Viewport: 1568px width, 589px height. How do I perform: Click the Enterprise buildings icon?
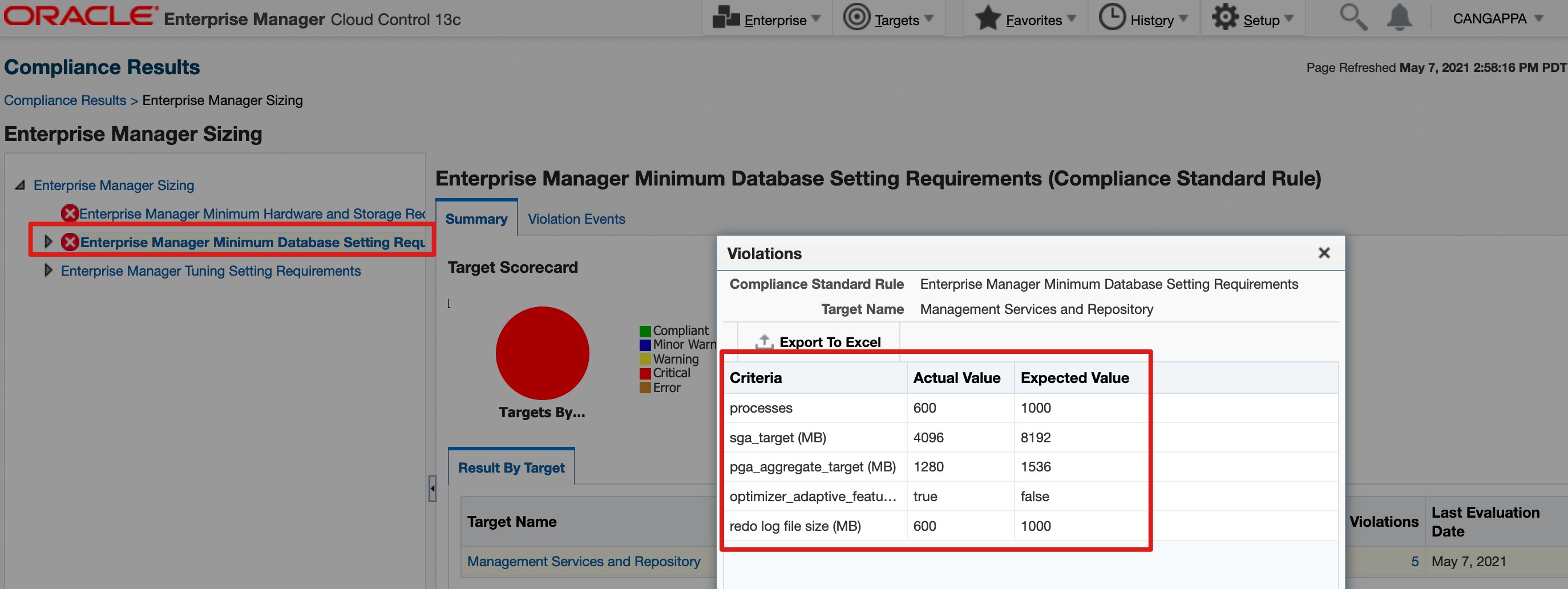(x=726, y=18)
